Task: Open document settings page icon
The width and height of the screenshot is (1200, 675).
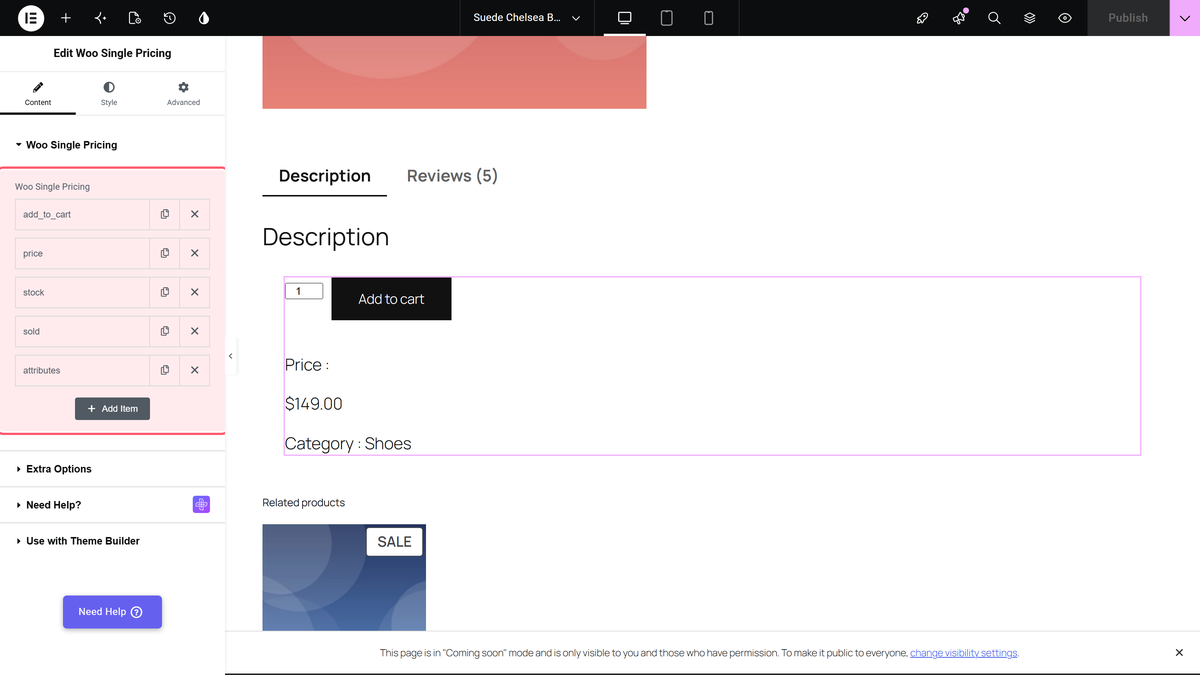Action: coord(135,18)
